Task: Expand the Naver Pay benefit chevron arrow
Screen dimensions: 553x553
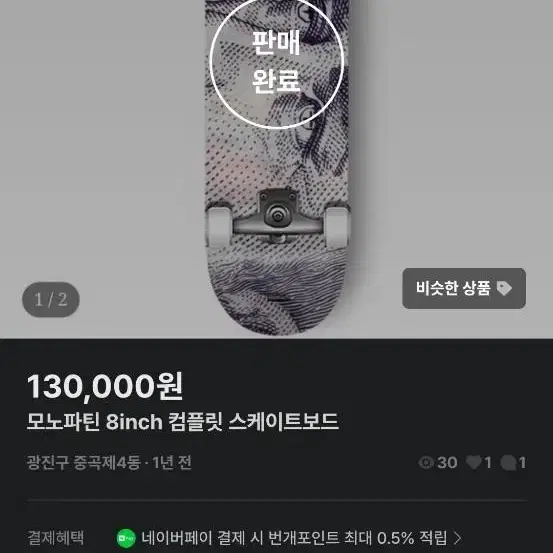Action: [x=457, y=538]
